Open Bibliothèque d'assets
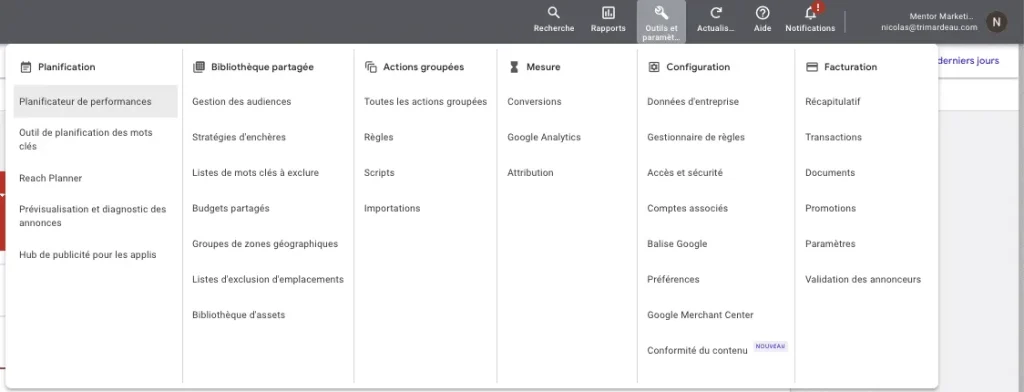1024x392 pixels. (x=238, y=315)
